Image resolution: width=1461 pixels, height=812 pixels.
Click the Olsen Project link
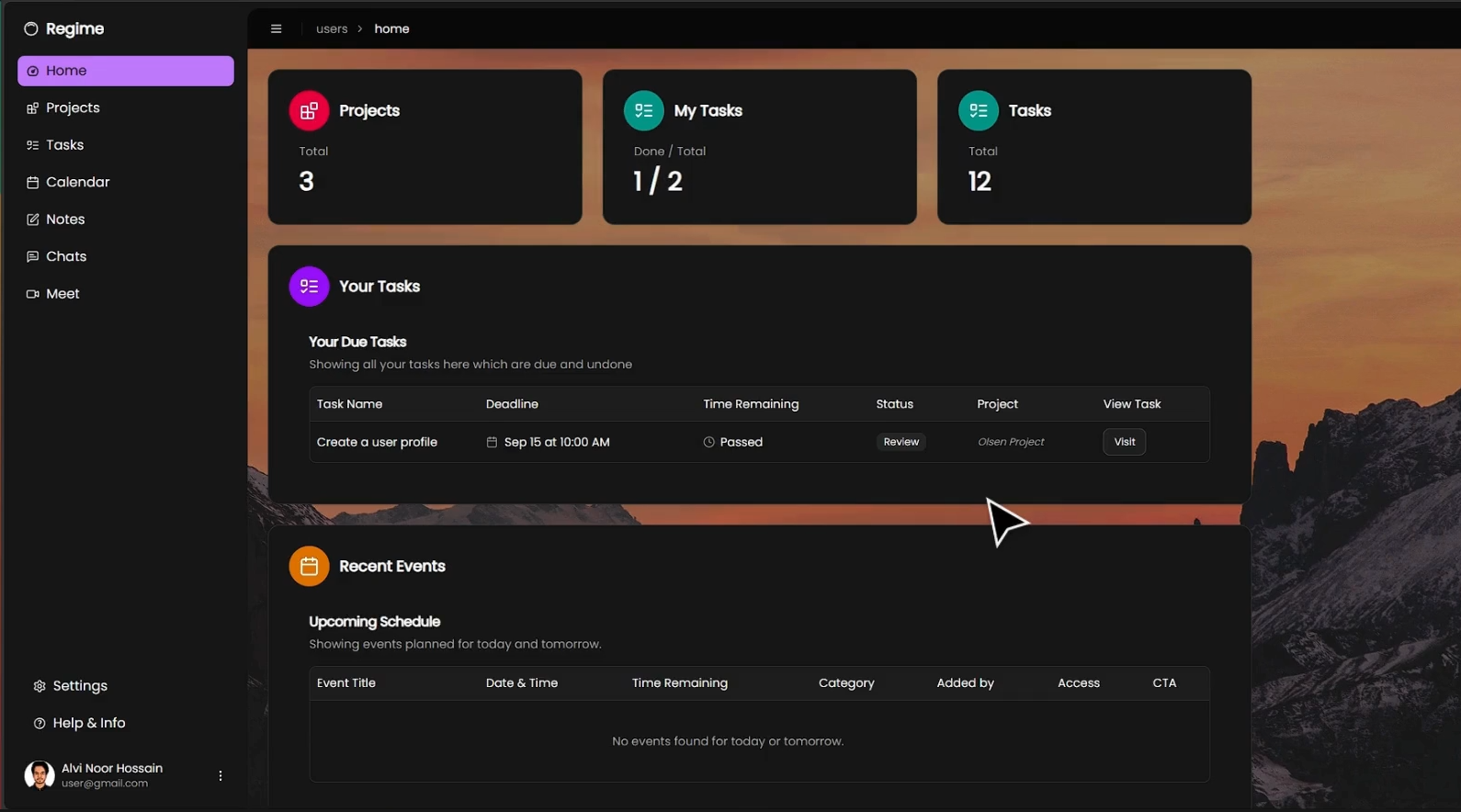click(x=1011, y=442)
